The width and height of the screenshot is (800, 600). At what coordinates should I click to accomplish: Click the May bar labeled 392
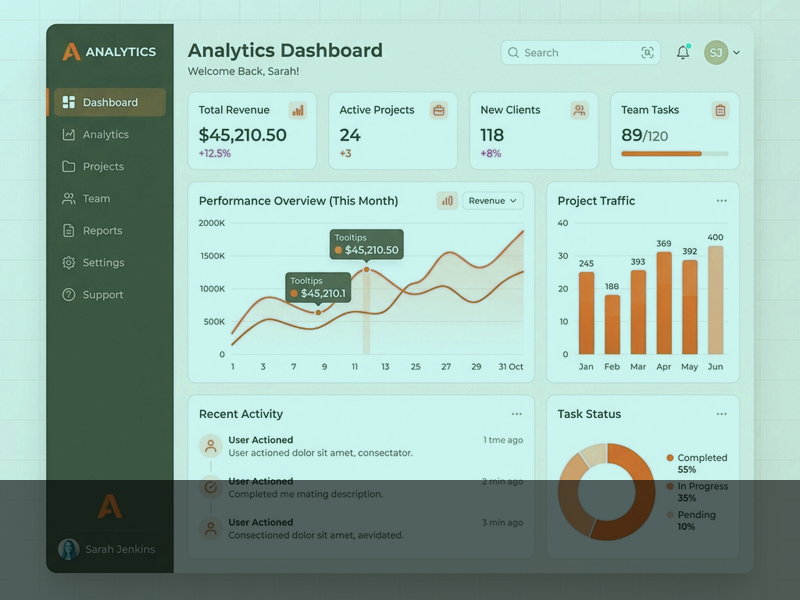(690, 307)
